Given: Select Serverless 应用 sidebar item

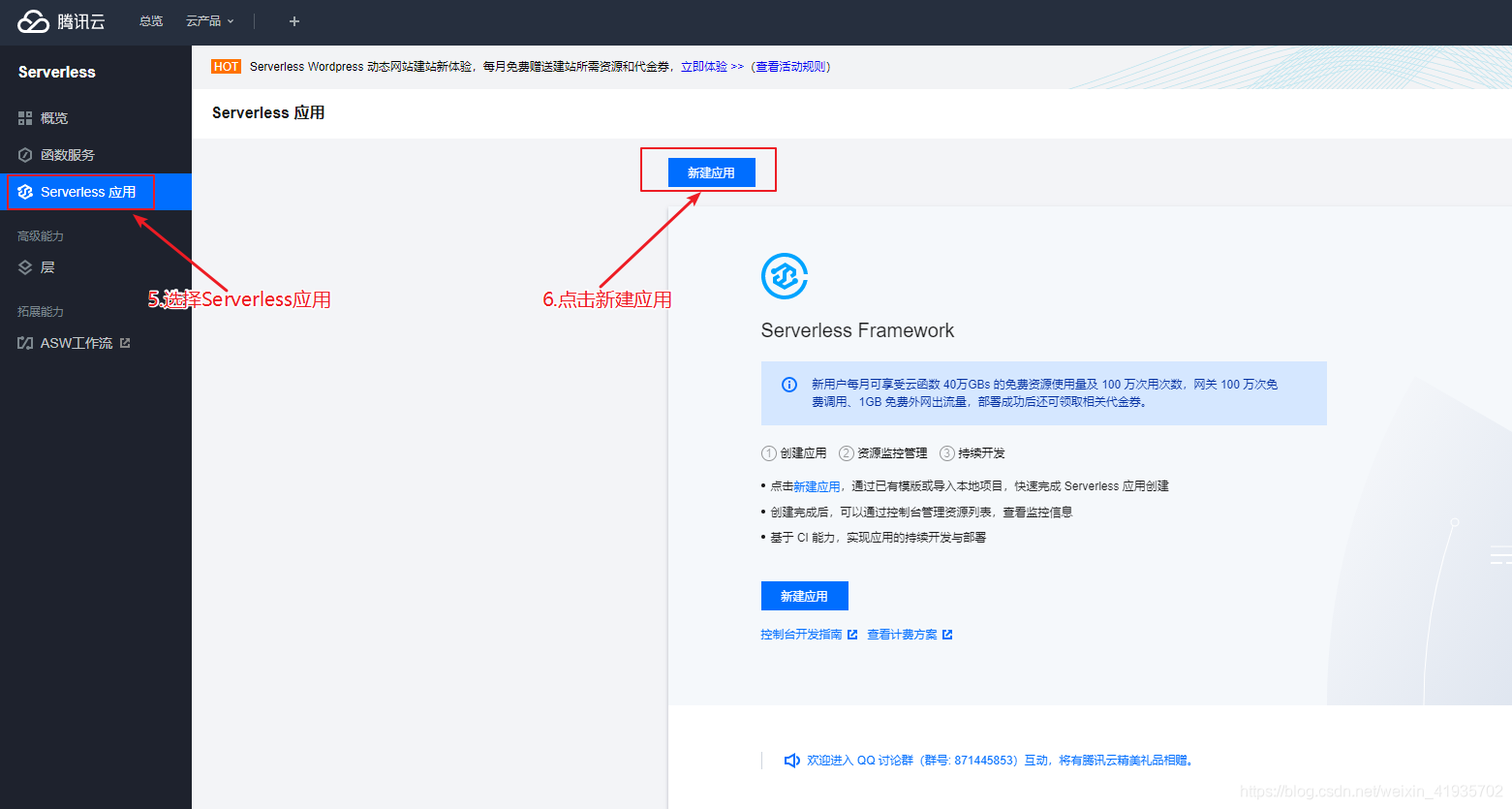Looking at the screenshot, I should 96,192.
